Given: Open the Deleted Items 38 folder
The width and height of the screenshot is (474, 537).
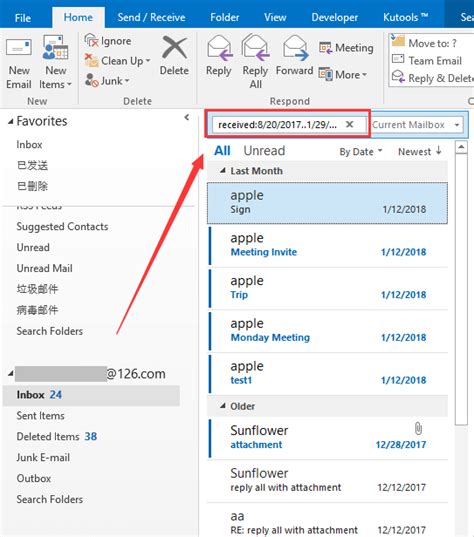Looking at the screenshot, I should click(x=57, y=437).
